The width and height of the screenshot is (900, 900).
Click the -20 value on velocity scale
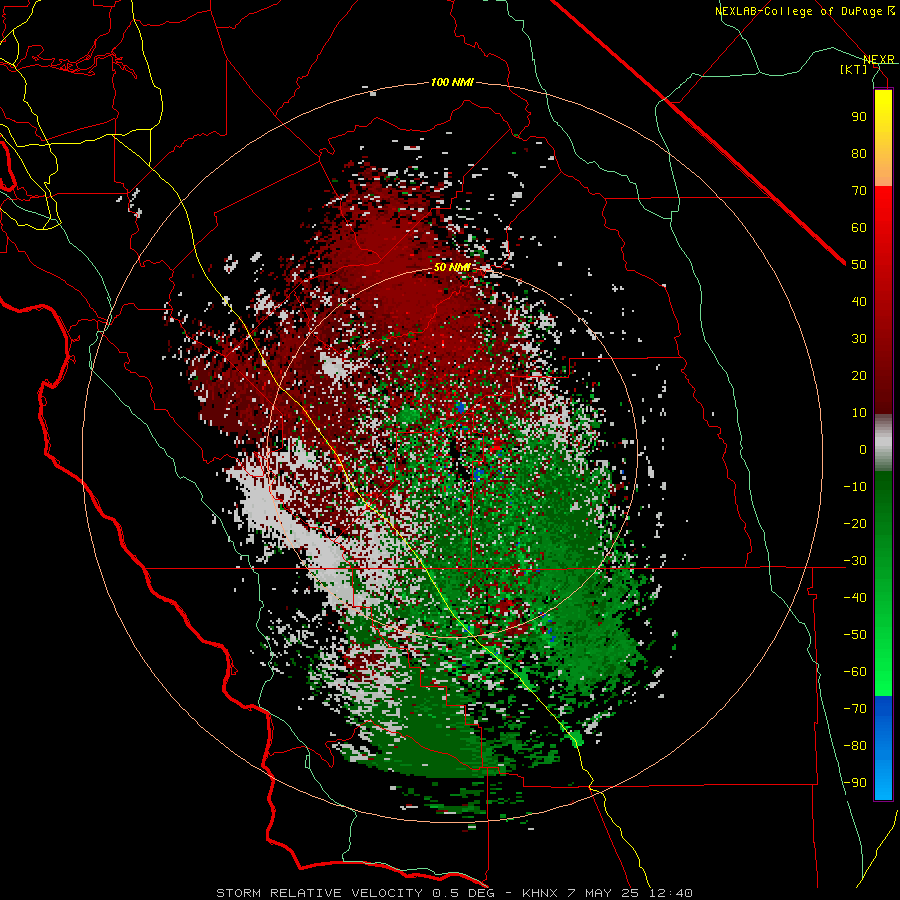(x=855, y=523)
